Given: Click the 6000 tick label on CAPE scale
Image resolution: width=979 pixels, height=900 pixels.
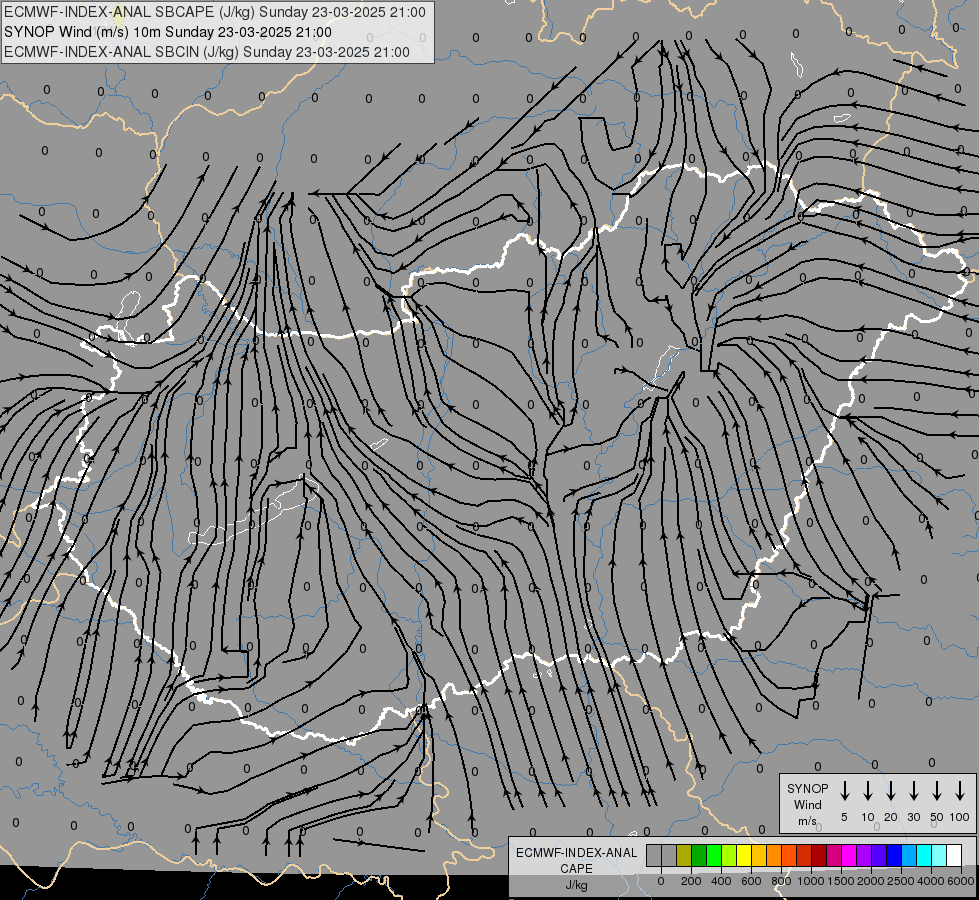Looking at the screenshot, I should pyautogui.click(x=961, y=881).
